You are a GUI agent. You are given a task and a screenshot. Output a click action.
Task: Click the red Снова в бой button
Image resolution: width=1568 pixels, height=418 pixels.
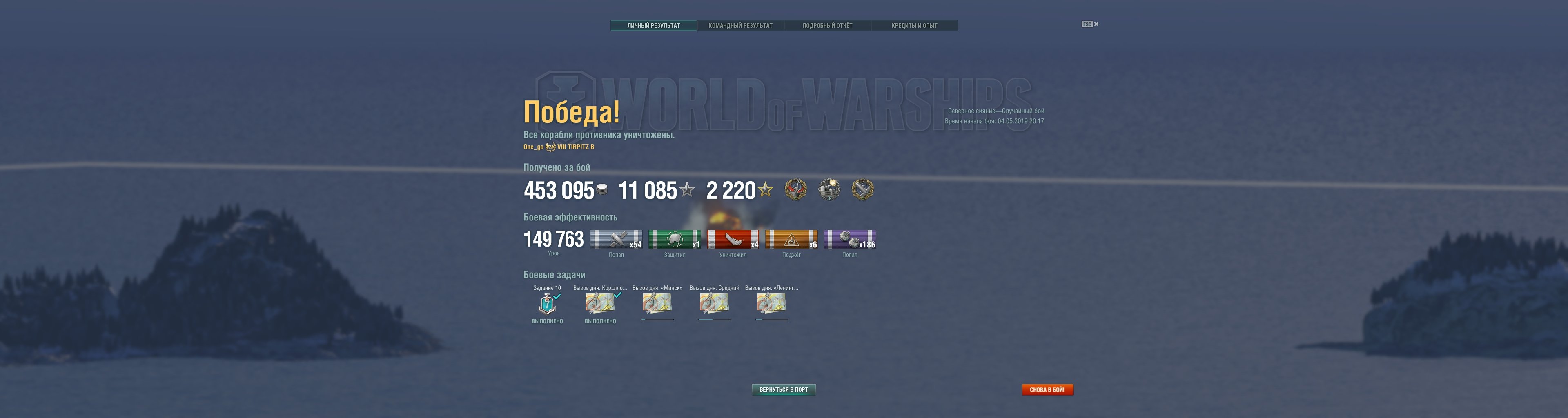[x=1047, y=389]
